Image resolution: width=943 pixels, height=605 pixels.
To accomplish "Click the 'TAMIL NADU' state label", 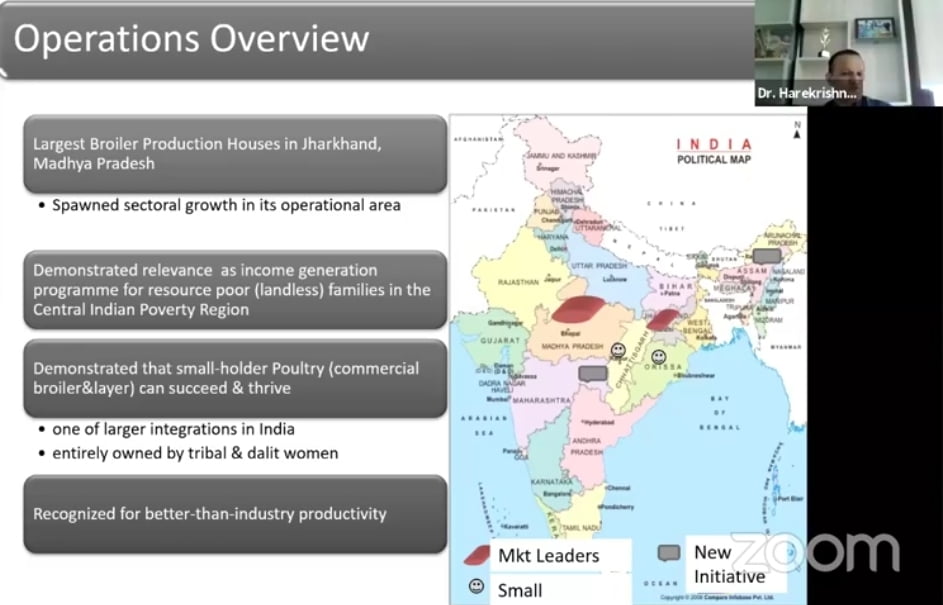I will tap(581, 528).
